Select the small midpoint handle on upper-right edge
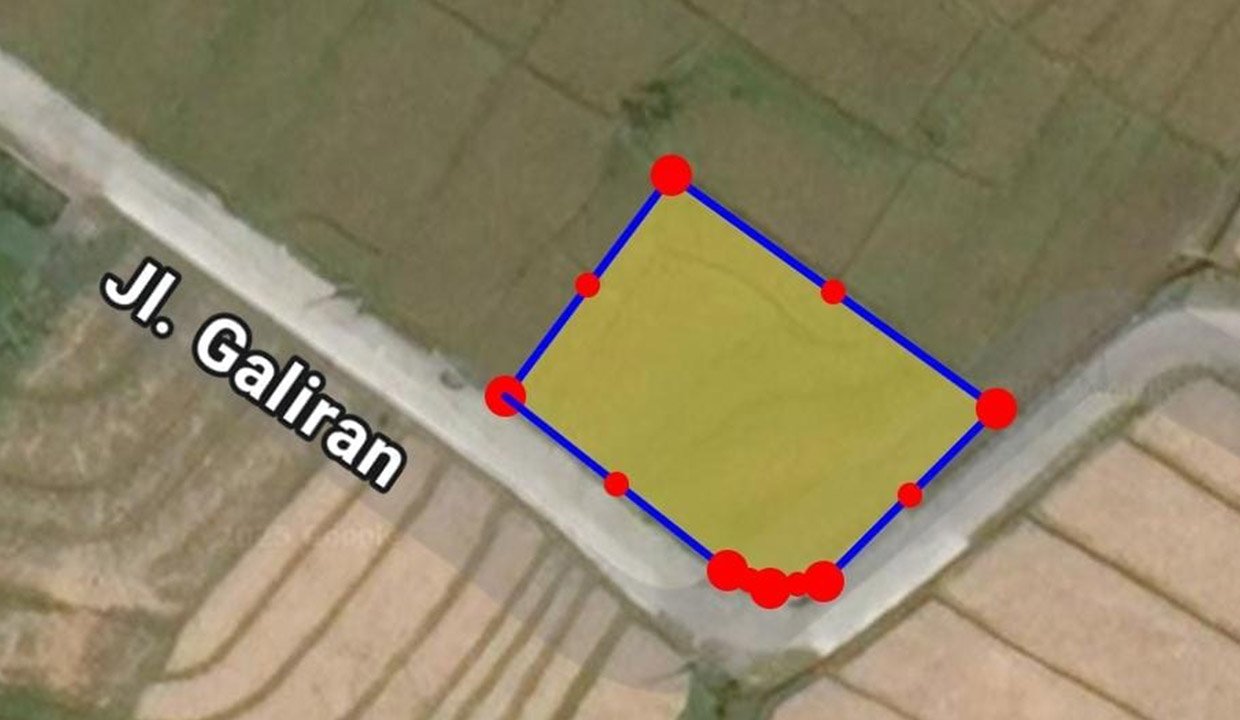Image resolution: width=1240 pixels, height=720 pixels. pyautogui.click(x=833, y=291)
